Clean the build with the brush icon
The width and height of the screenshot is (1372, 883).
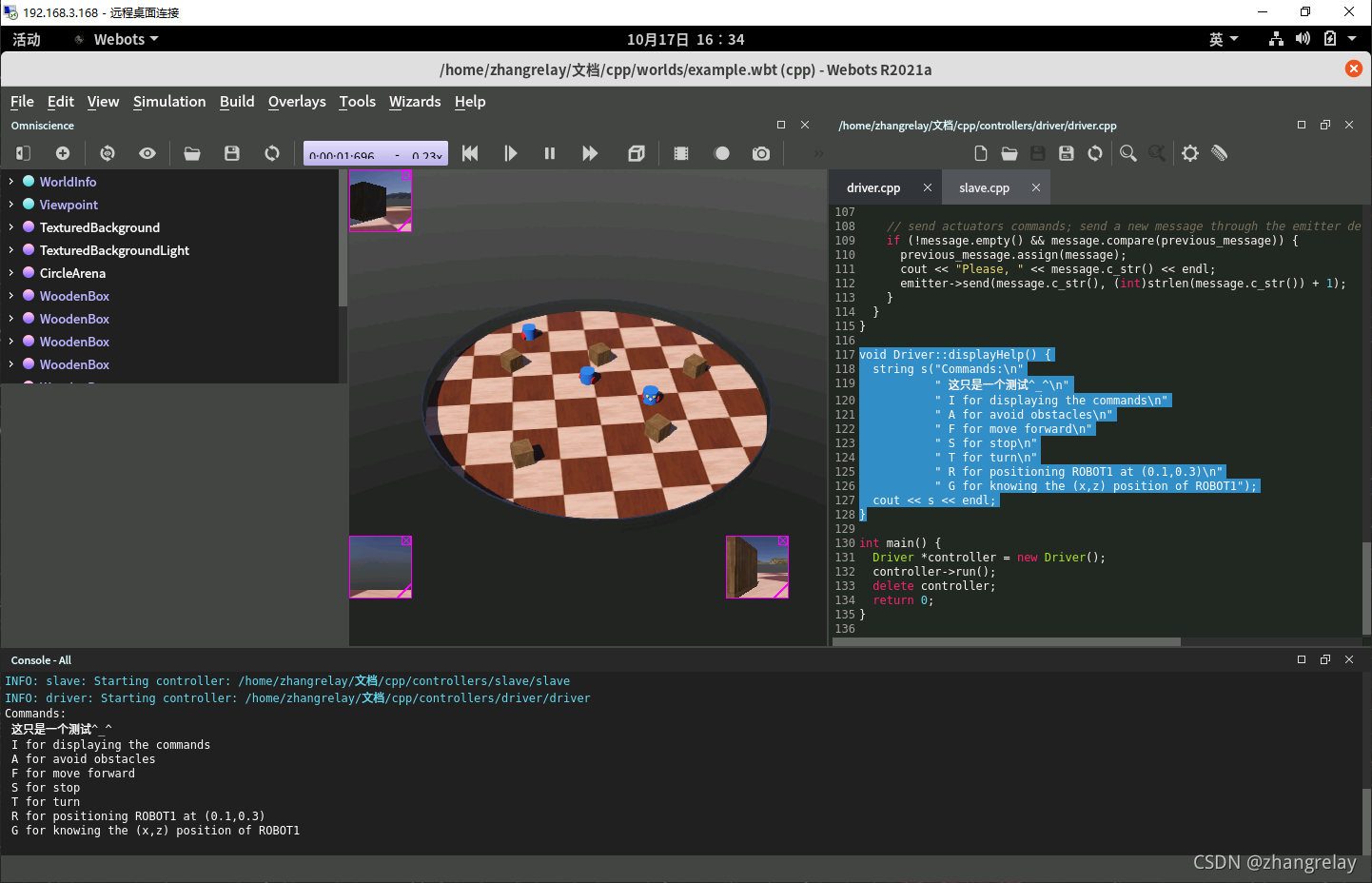pyautogui.click(x=1220, y=153)
